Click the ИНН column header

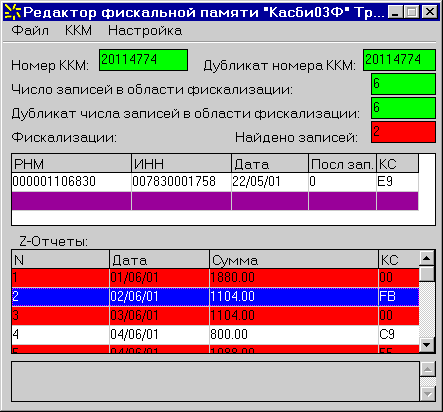(x=182, y=164)
